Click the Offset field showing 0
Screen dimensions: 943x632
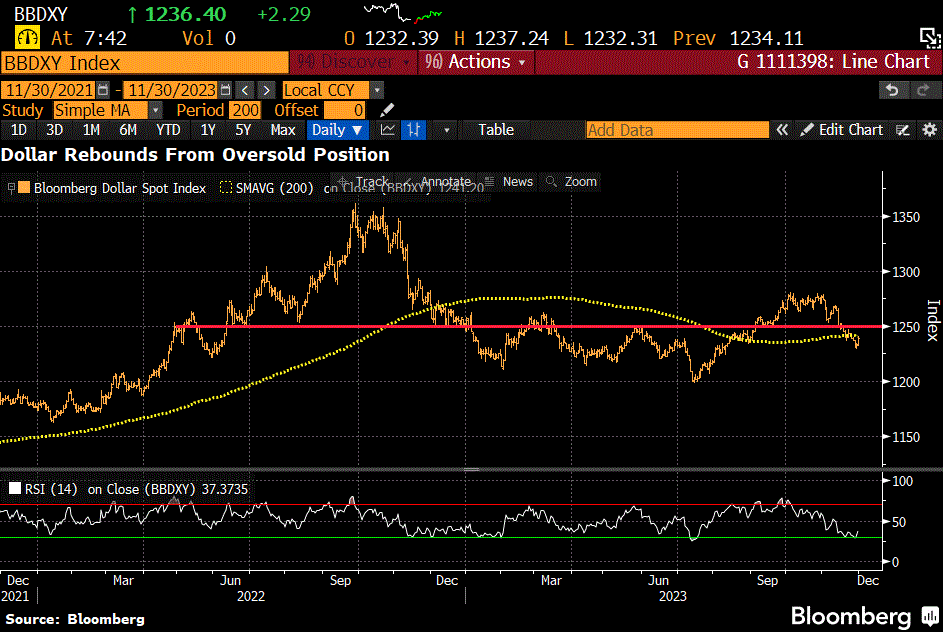344,110
